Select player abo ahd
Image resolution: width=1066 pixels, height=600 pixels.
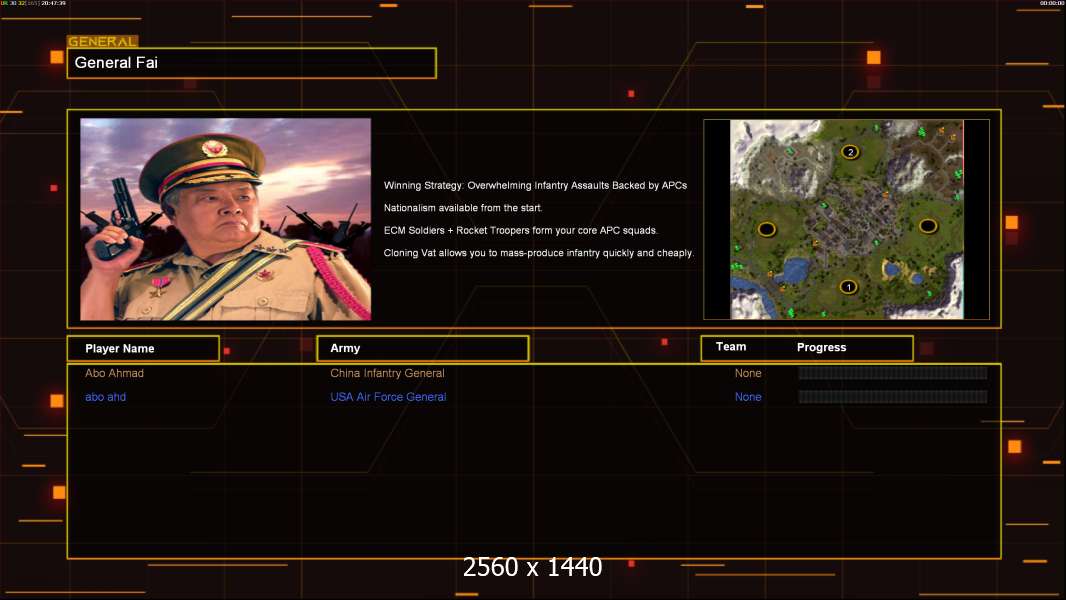click(x=105, y=397)
